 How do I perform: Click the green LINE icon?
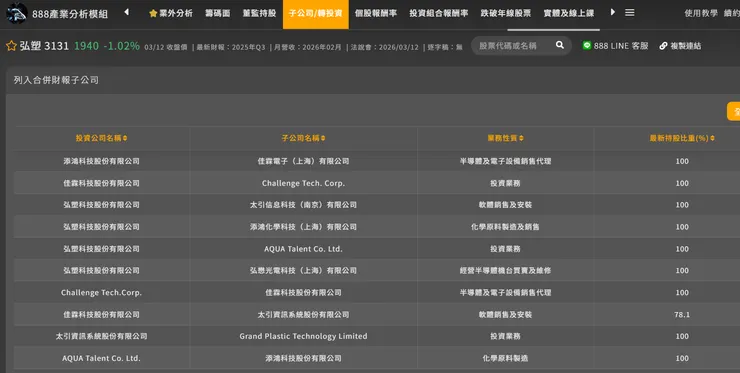tap(587, 45)
